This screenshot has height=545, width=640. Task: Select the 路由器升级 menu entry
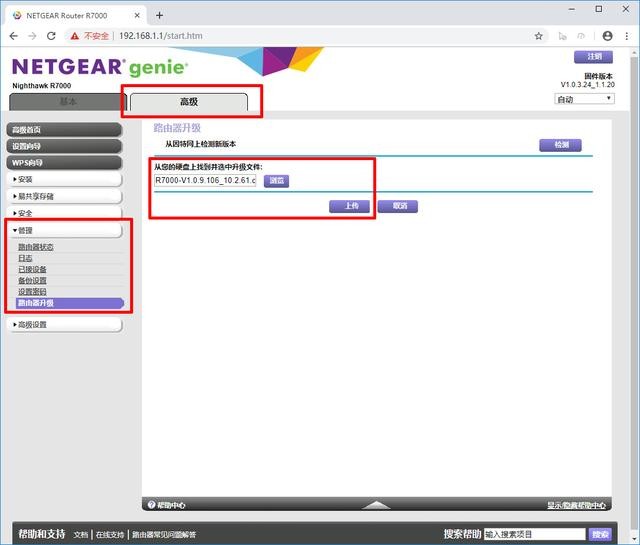tap(69, 303)
